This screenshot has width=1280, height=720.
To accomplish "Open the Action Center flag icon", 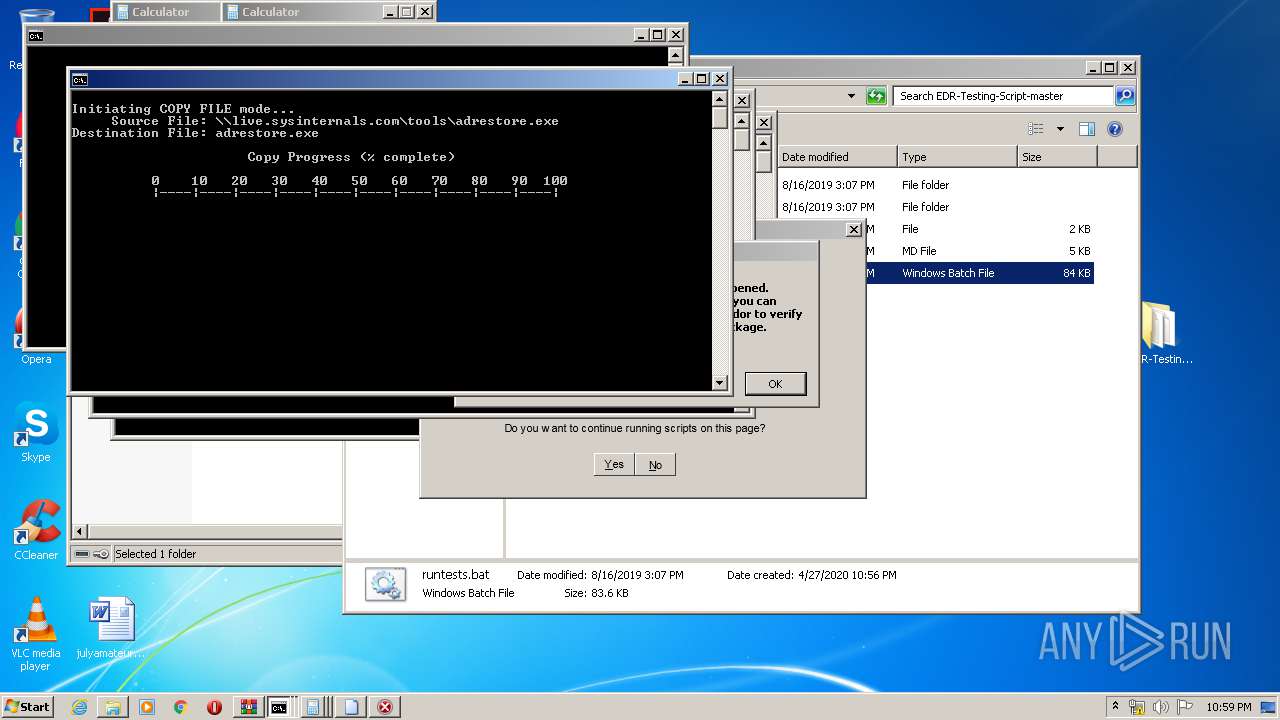I will tap(1185, 707).
